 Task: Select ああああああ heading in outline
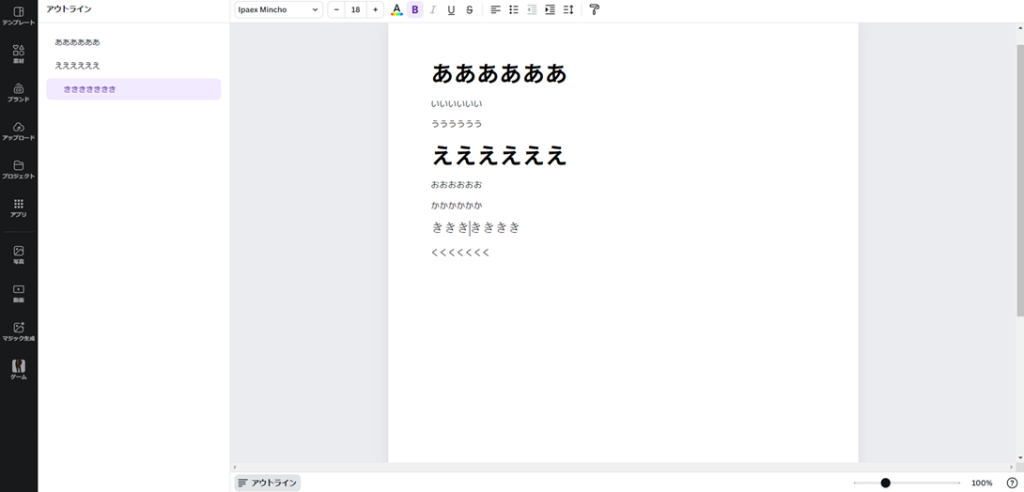point(78,43)
